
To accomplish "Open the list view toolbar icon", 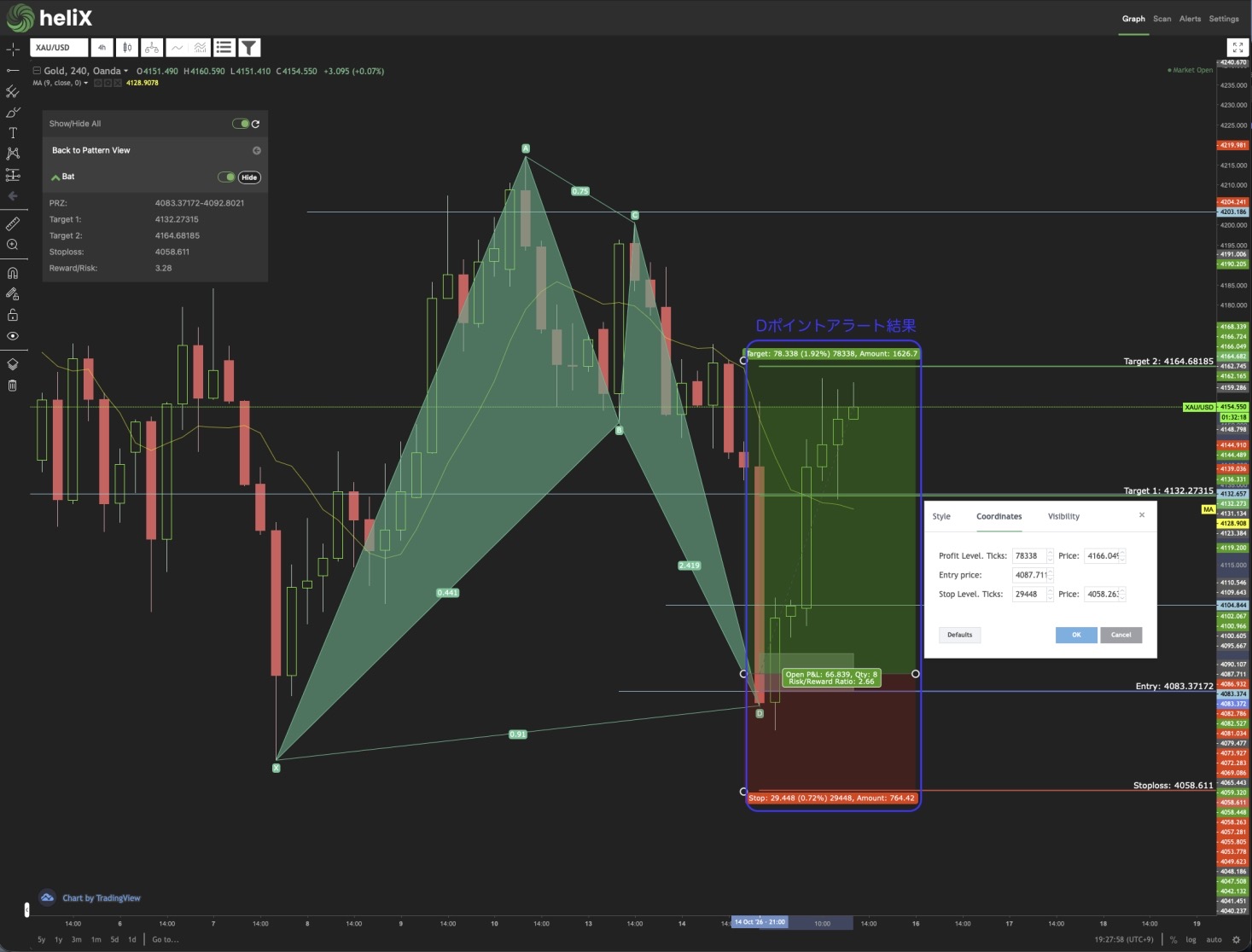I will tap(224, 48).
